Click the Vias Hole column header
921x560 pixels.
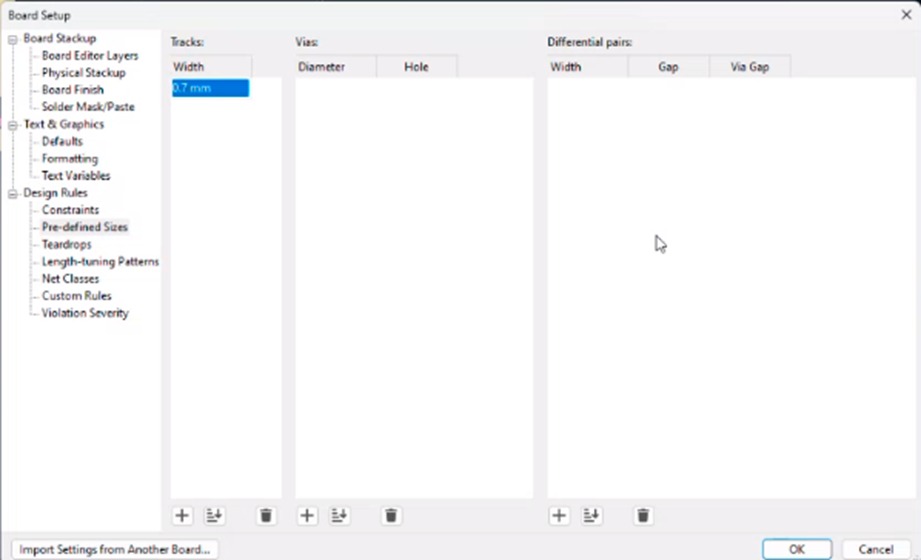tap(416, 67)
